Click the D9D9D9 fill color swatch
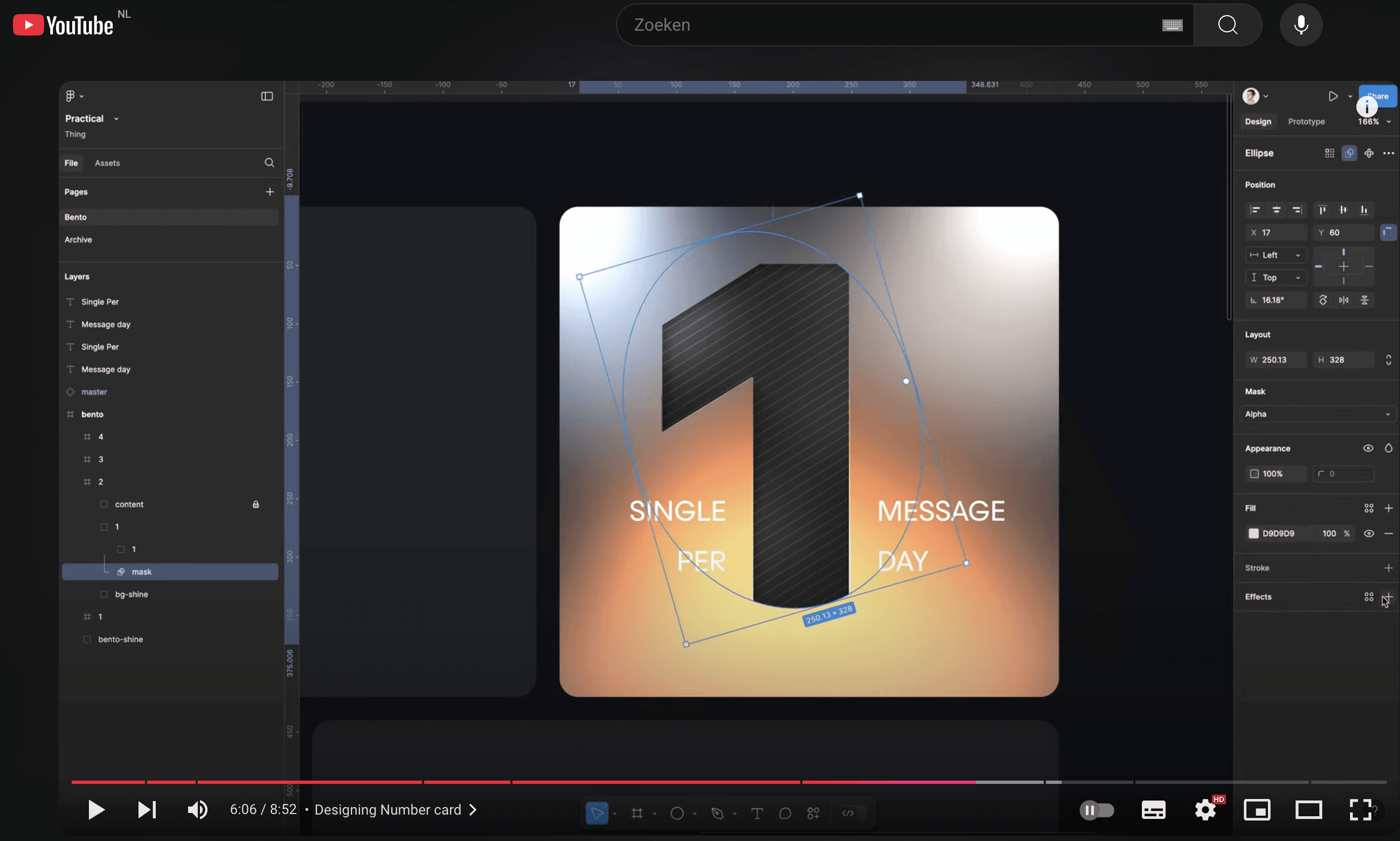Image resolution: width=1400 pixels, height=841 pixels. [x=1253, y=533]
